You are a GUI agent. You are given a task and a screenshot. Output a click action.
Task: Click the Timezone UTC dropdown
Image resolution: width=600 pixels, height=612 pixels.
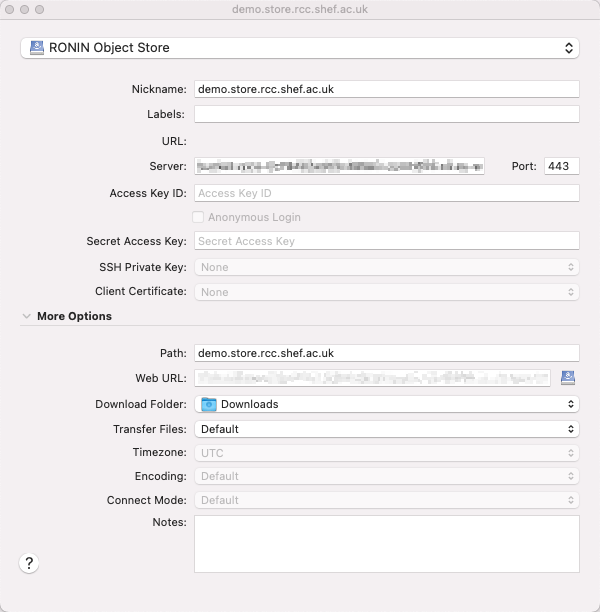(x=386, y=453)
